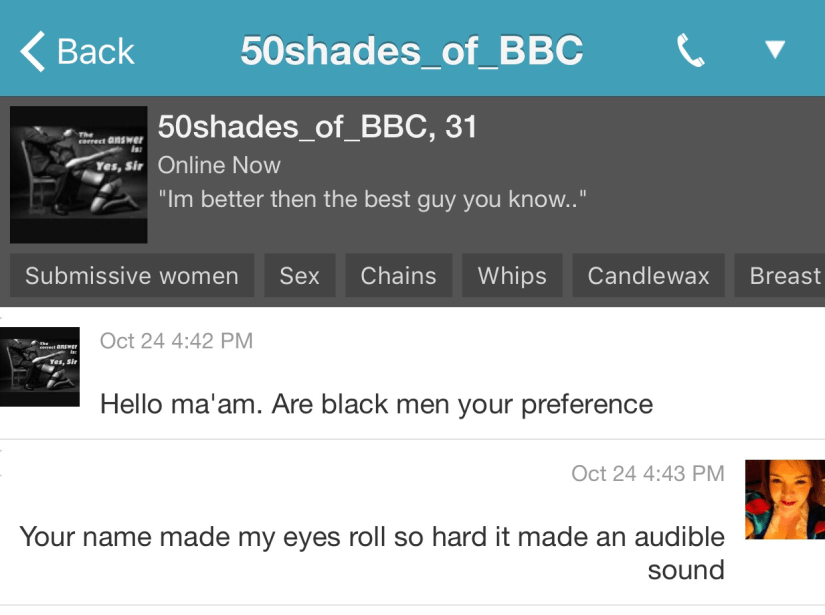Tap the 'Whips' interest tag
The image size is (825, 615).
coord(512,276)
